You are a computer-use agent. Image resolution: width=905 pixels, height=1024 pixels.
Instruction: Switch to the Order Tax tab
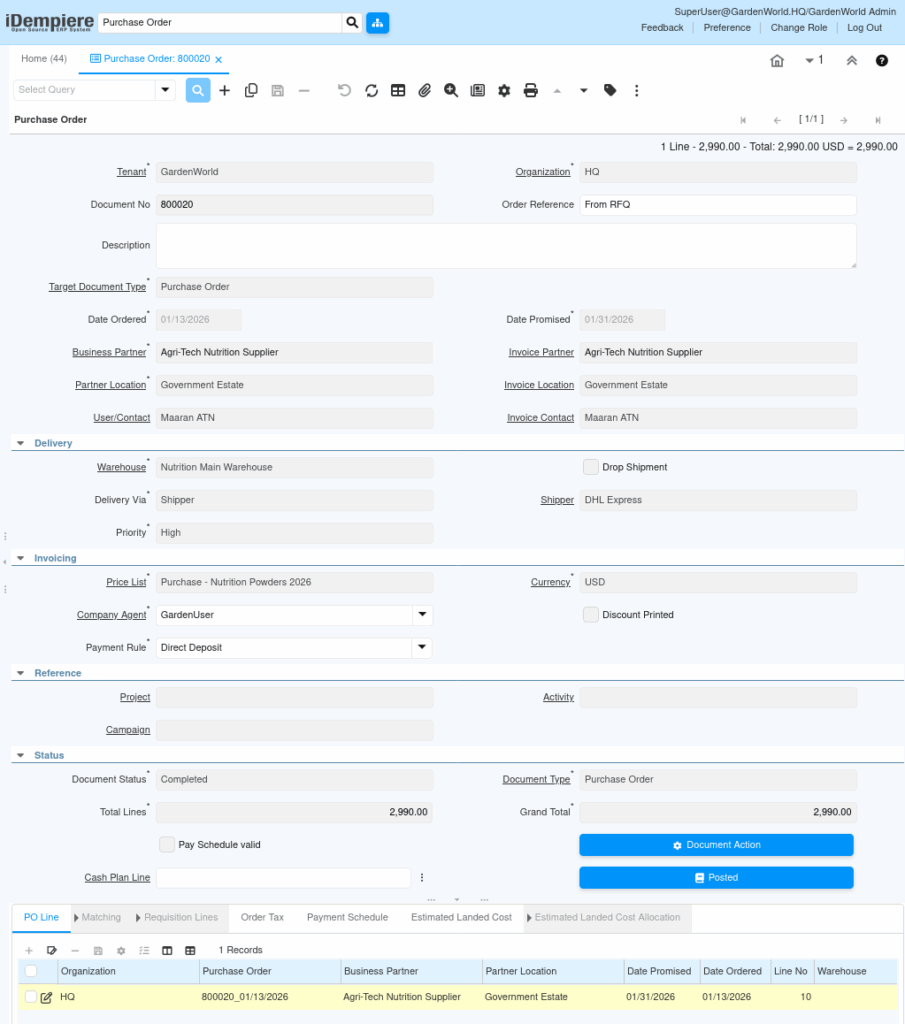262,917
